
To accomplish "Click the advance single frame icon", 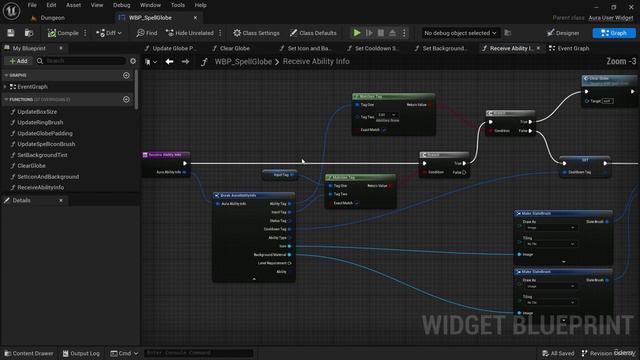I will [x=369, y=33].
